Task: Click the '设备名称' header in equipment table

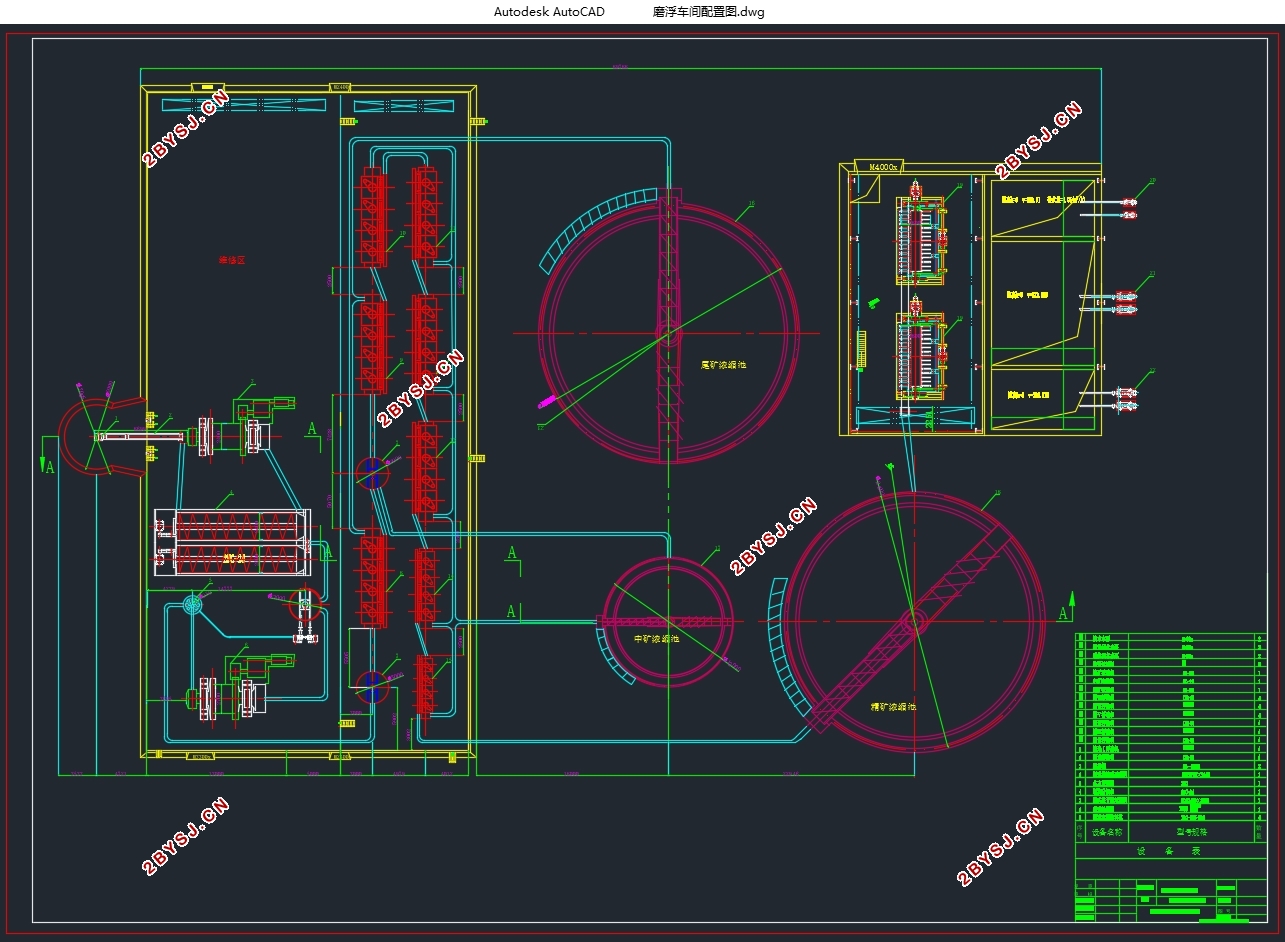Action: (x=1107, y=831)
